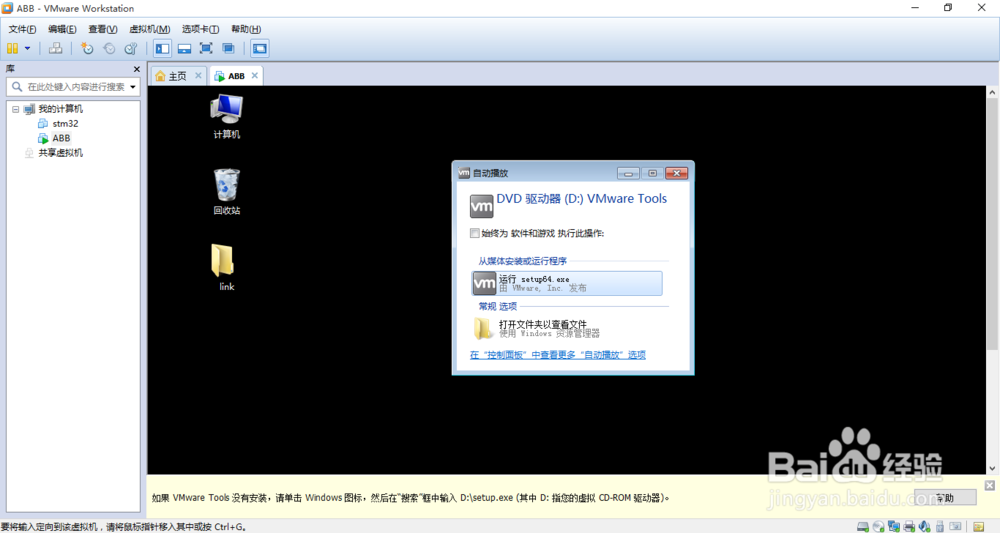
Task: Click the printer status bar icon
Action: coord(909,527)
